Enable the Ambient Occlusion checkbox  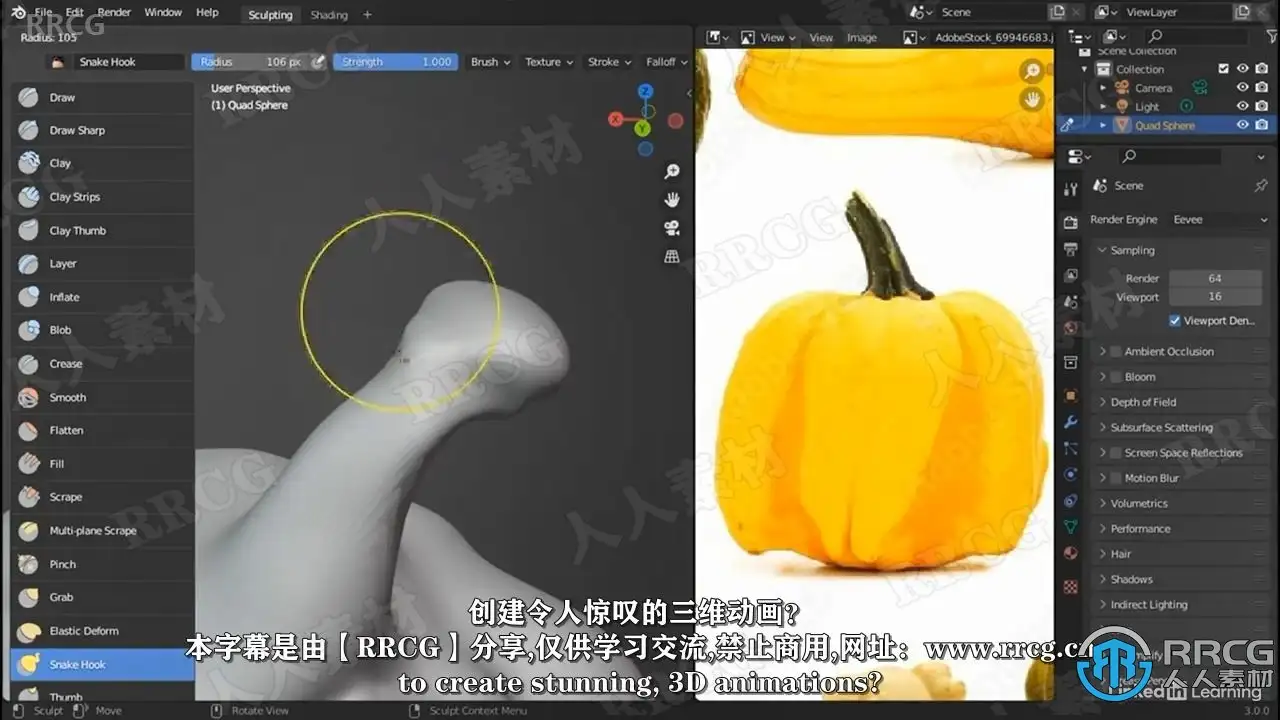[x=1116, y=352]
